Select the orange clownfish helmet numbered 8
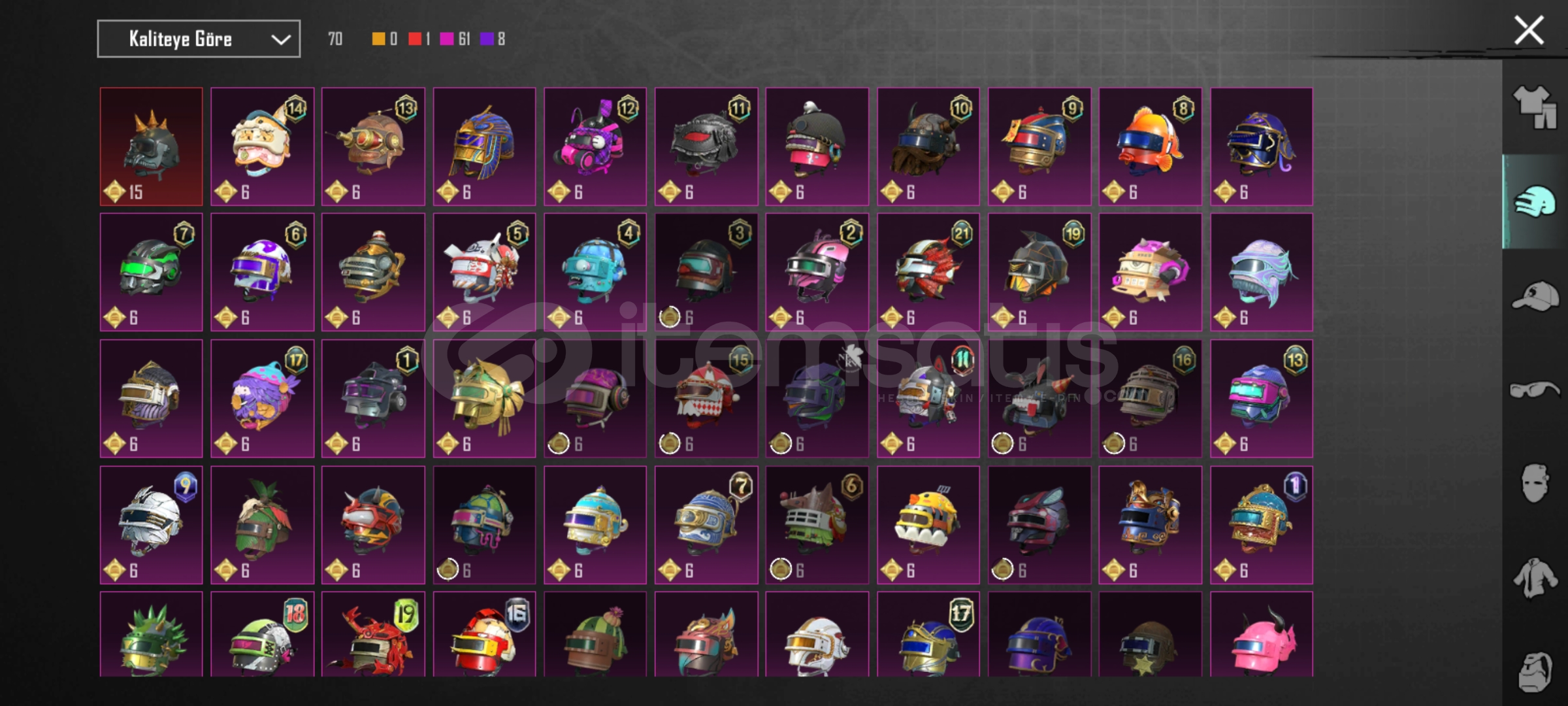This screenshot has height=706, width=1568. 1150,146
